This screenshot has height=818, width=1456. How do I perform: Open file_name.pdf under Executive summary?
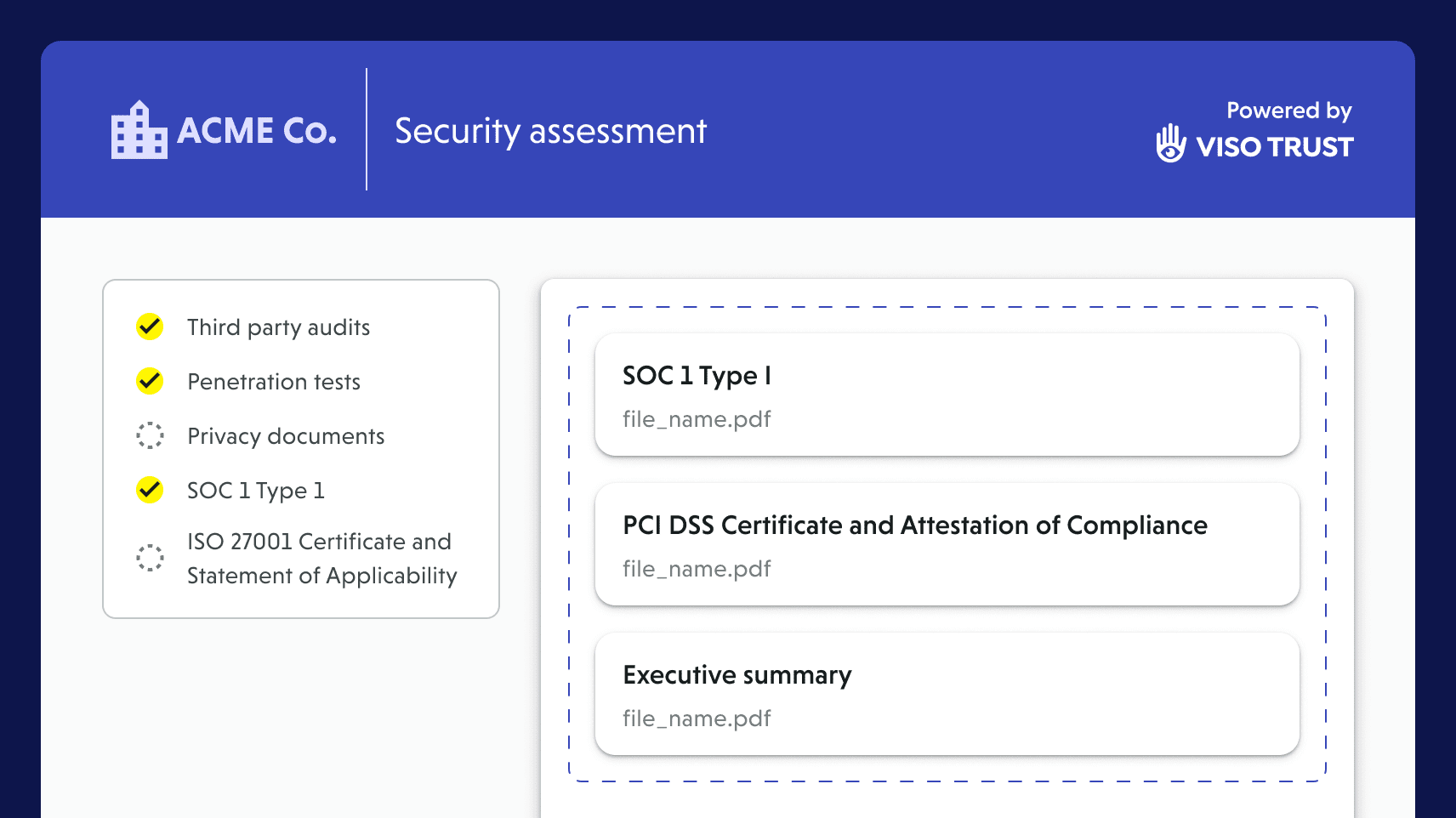pos(697,719)
